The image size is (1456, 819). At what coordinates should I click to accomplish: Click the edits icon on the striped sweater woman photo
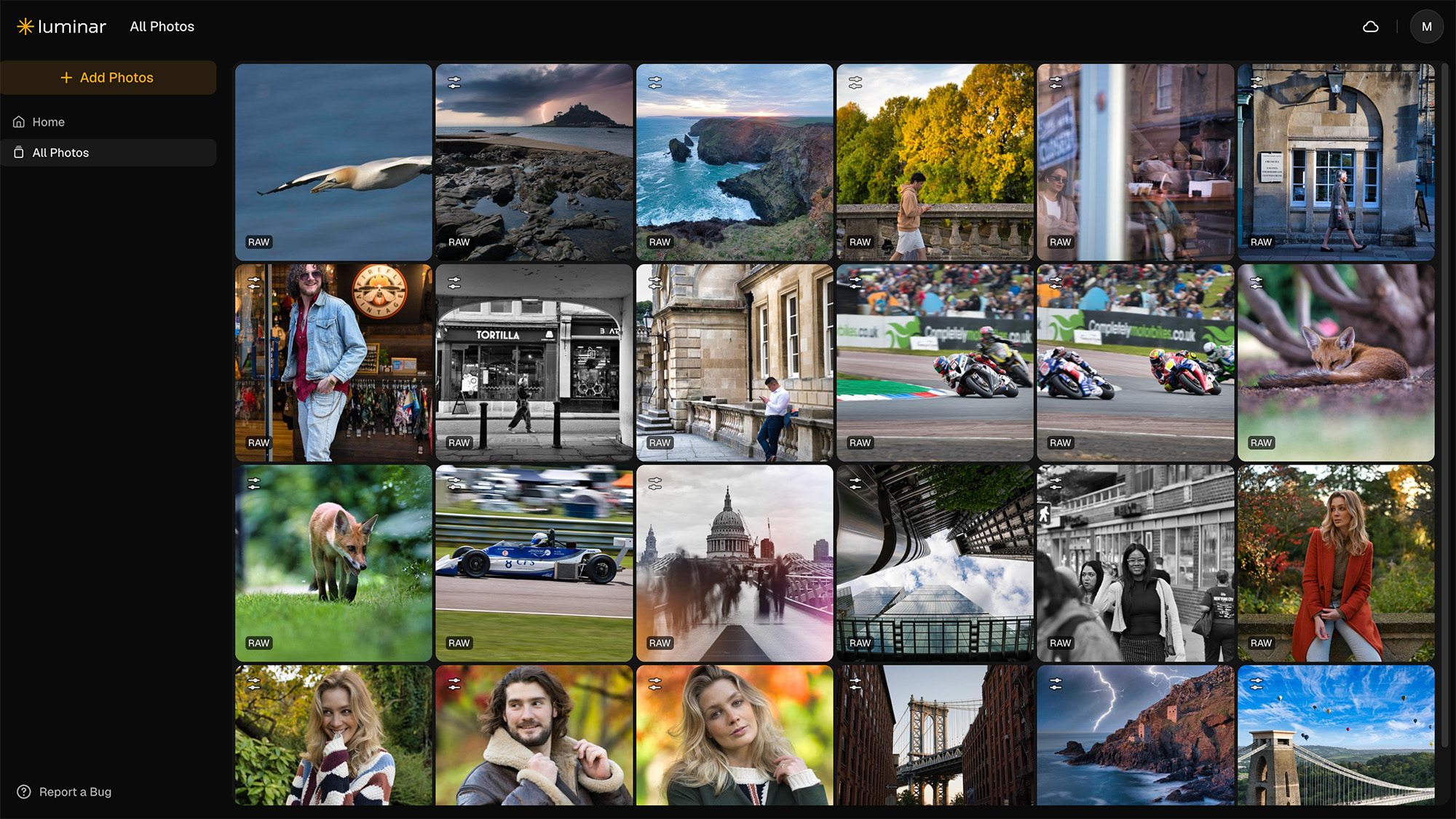[x=253, y=684]
